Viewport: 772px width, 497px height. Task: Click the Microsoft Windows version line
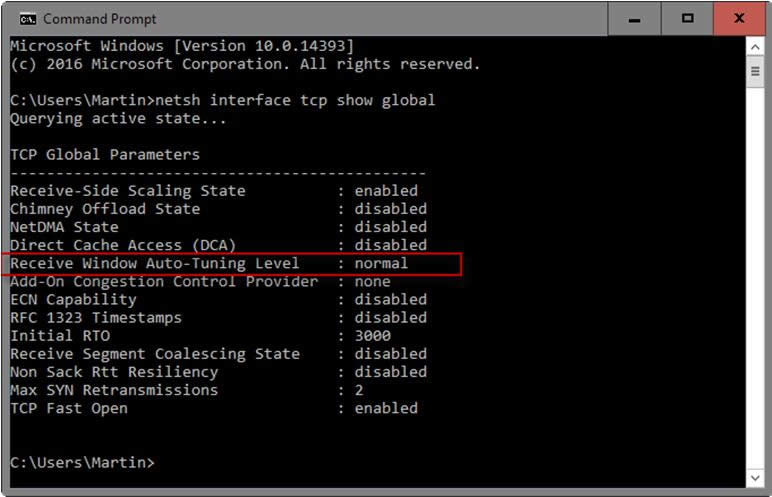pyautogui.click(x=181, y=46)
